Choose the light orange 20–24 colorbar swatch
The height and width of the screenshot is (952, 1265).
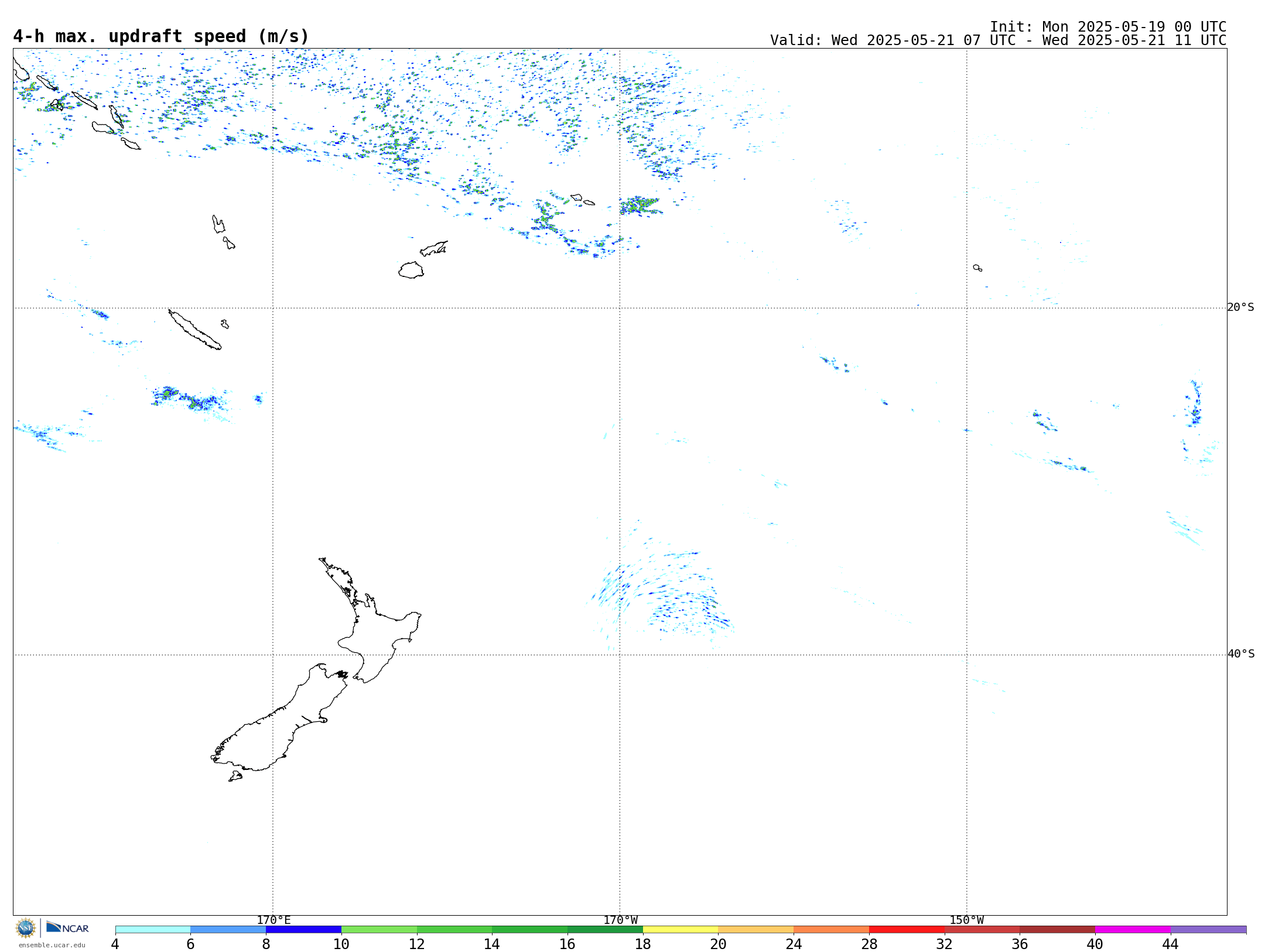click(756, 930)
